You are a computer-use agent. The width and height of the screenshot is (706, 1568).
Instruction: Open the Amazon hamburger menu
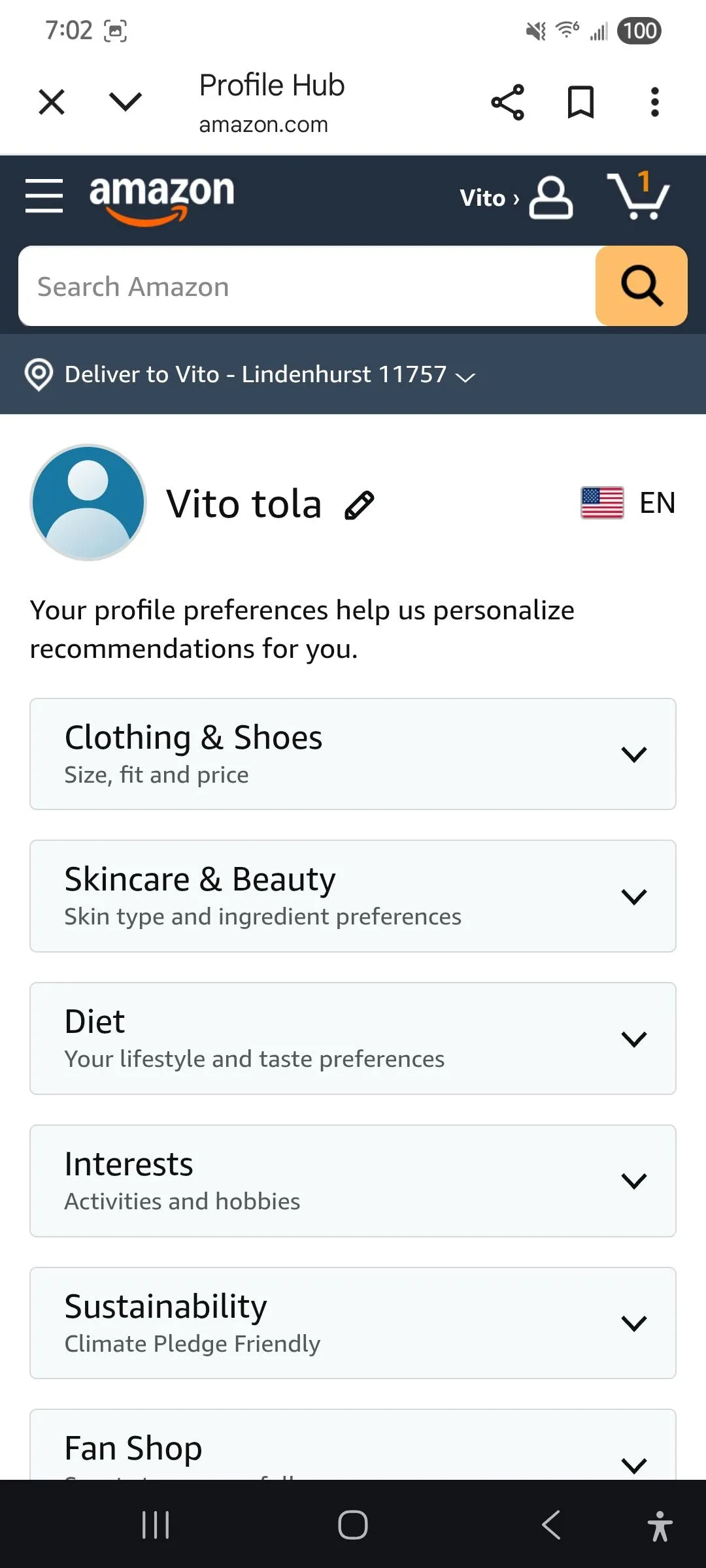click(44, 195)
